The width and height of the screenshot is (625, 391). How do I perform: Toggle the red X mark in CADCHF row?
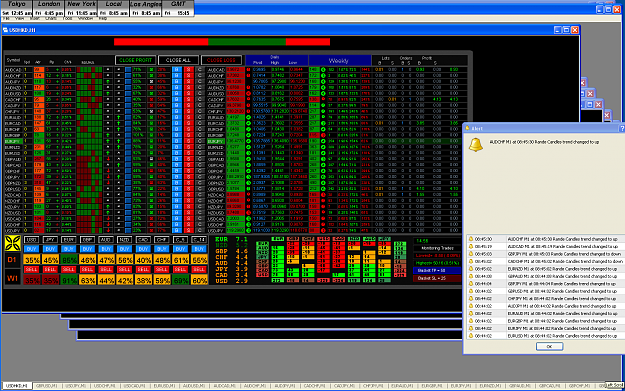click(151, 100)
